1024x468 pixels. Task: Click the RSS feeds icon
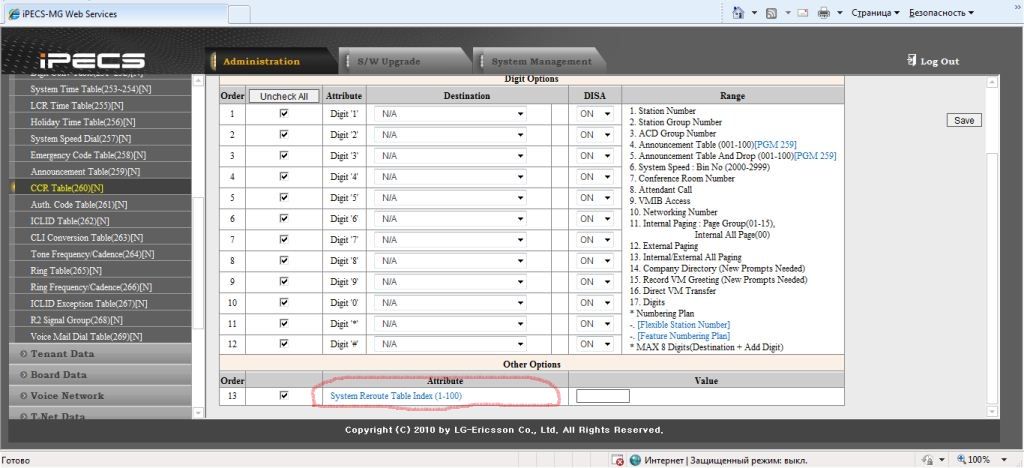point(773,13)
